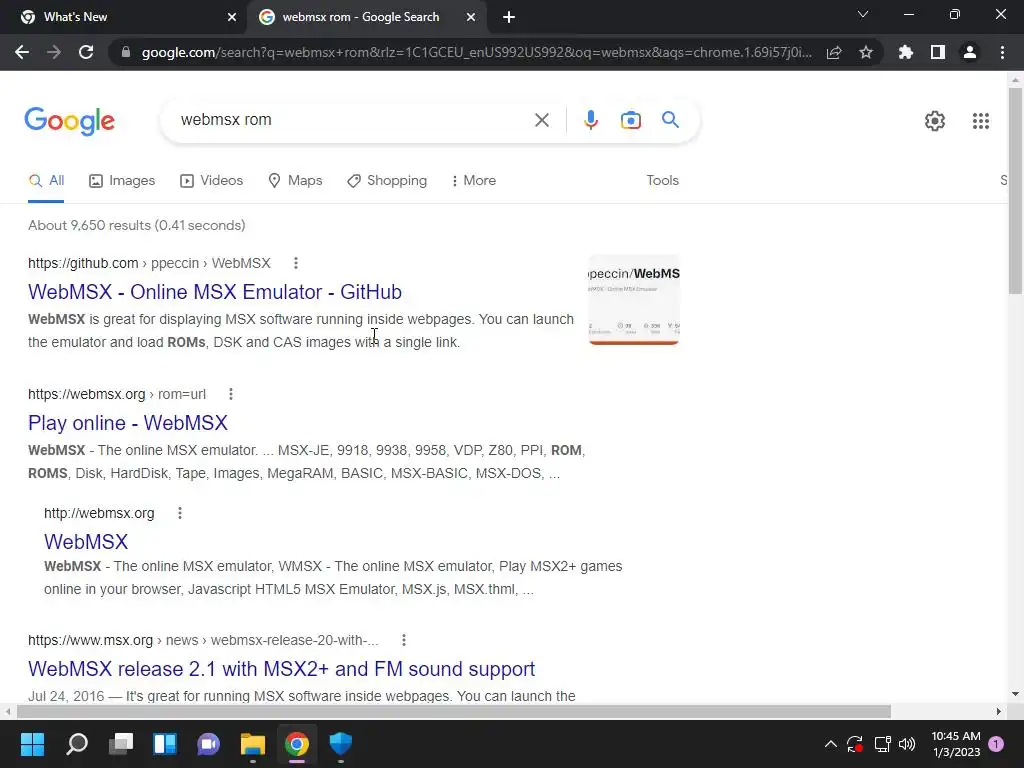View the site lock security icon
The height and width of the screenshot is (768, 1024).
coord(126,52)
